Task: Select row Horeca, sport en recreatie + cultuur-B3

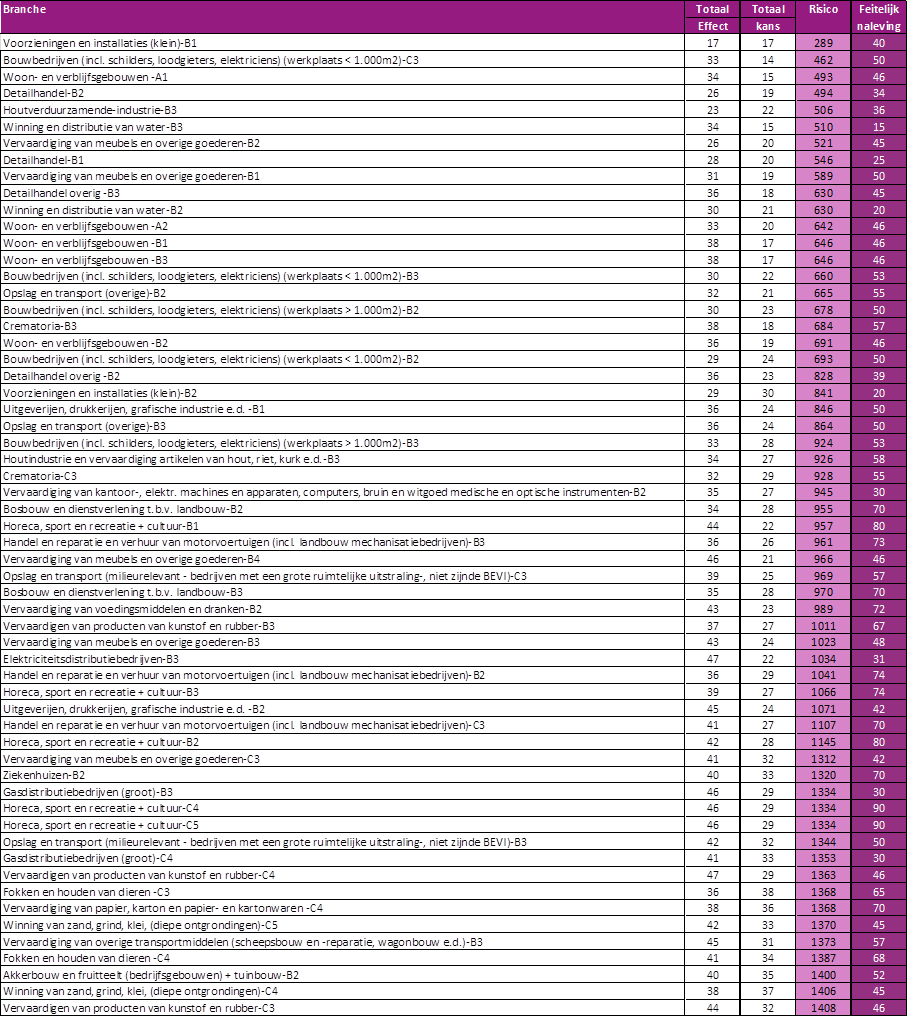Action: pyautogui.click(x=453, y=692)
